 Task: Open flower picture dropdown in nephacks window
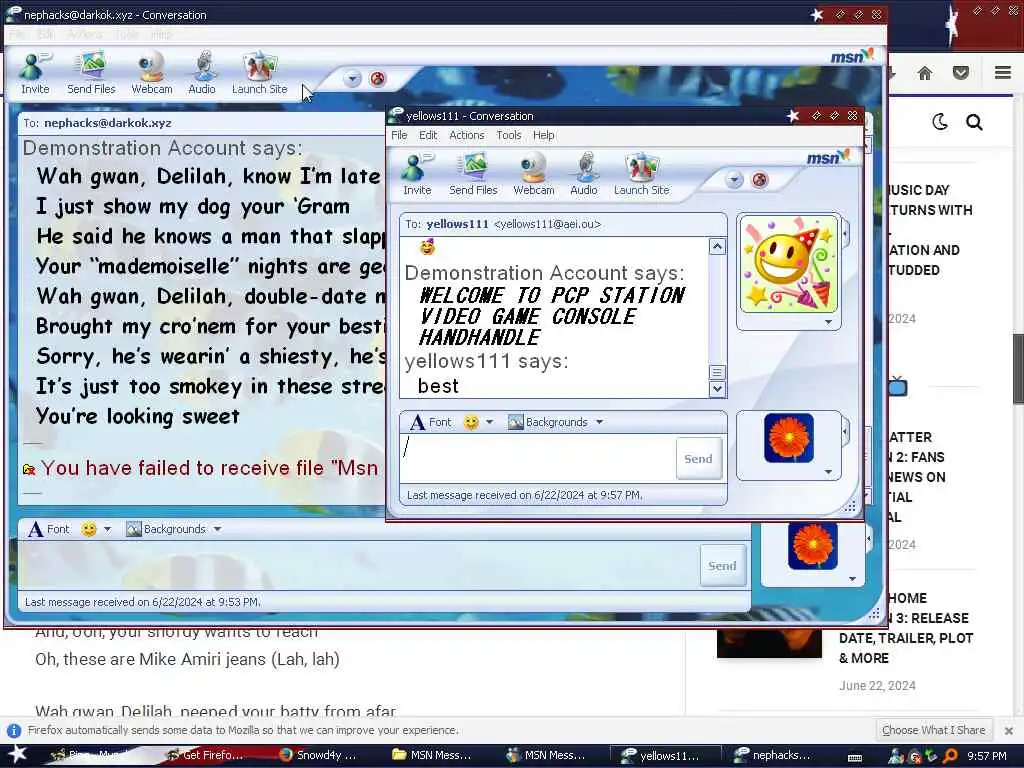click(x=852, y=579)
